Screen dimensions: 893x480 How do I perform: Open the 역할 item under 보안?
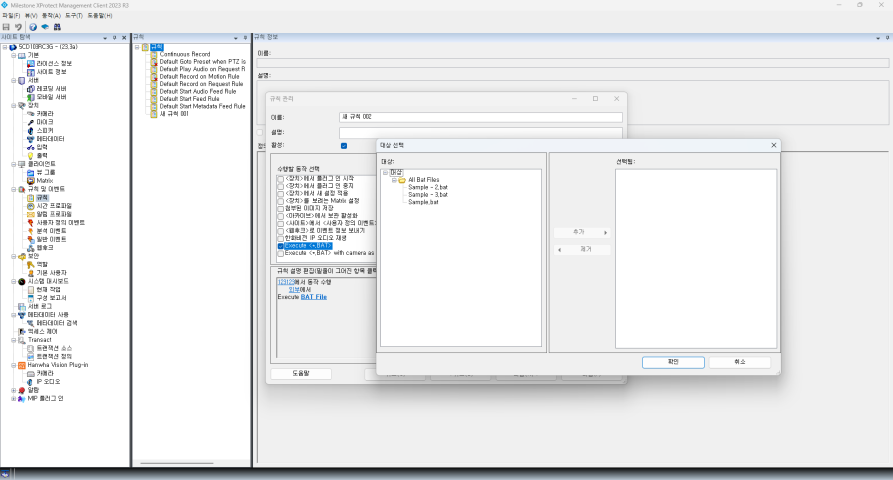(x=42, y=264)
